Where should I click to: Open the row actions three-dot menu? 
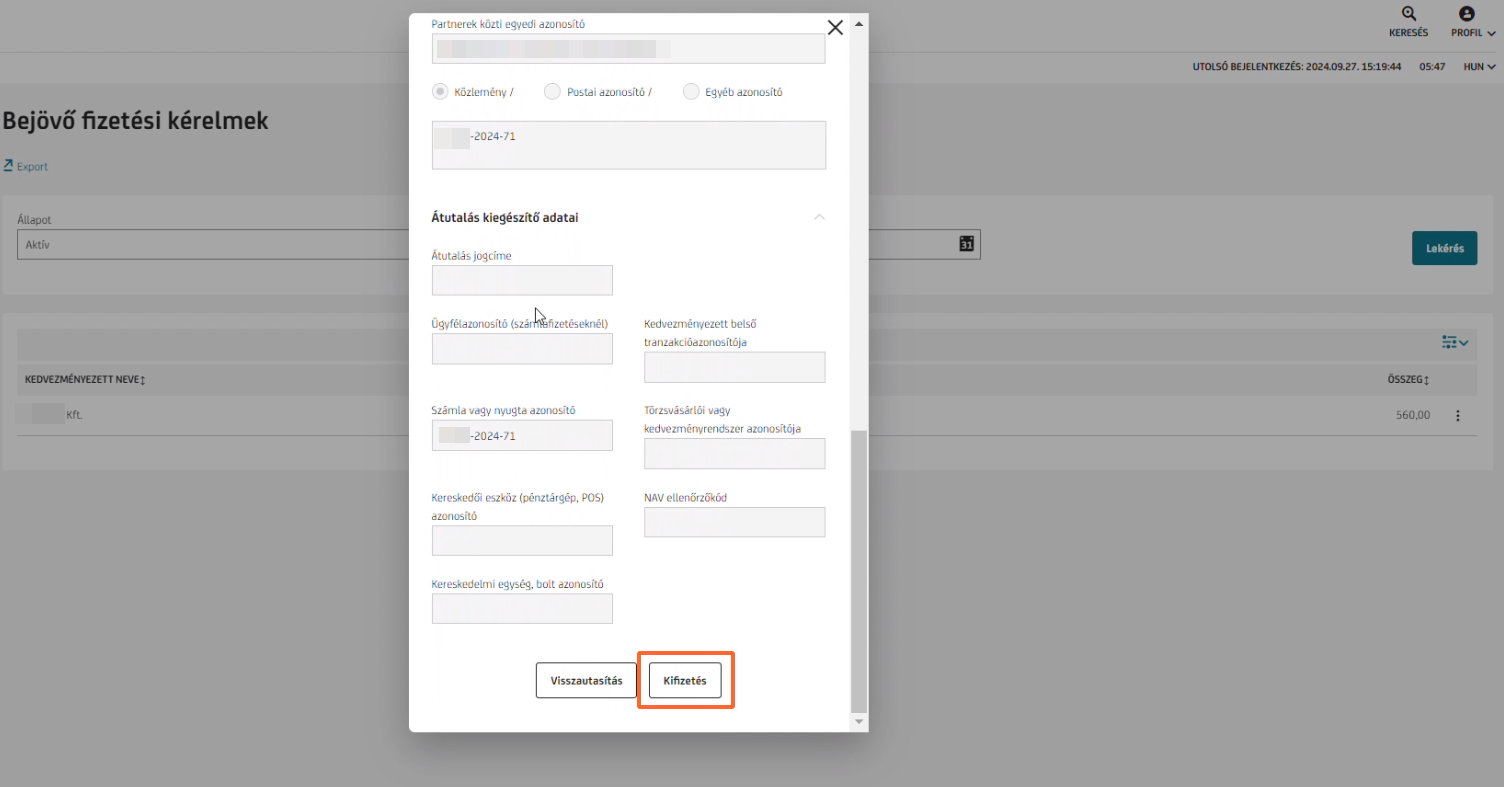pyautogui.click(x=1457, y=415)
